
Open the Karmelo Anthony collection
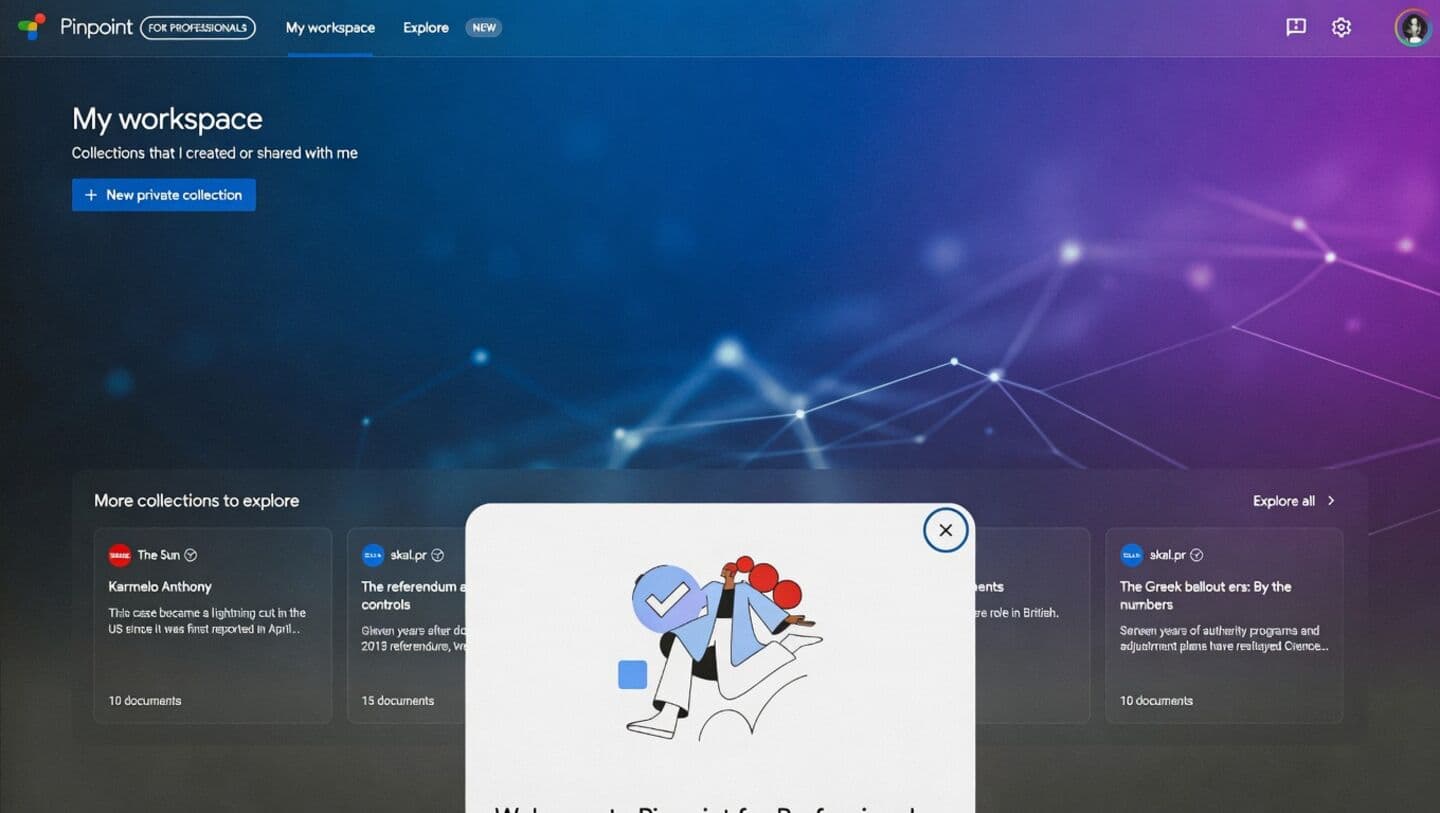(160, 587)
